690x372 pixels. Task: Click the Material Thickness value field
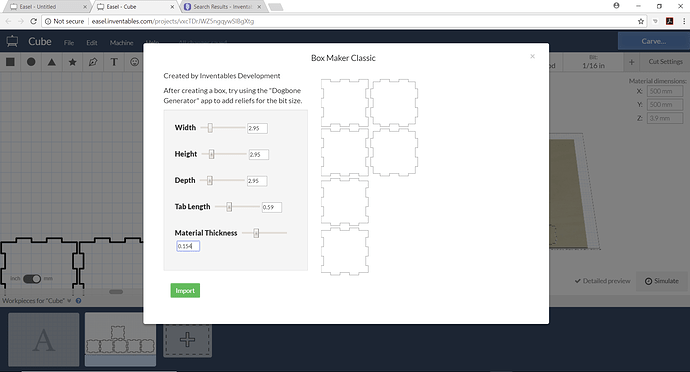pos(188,246)
